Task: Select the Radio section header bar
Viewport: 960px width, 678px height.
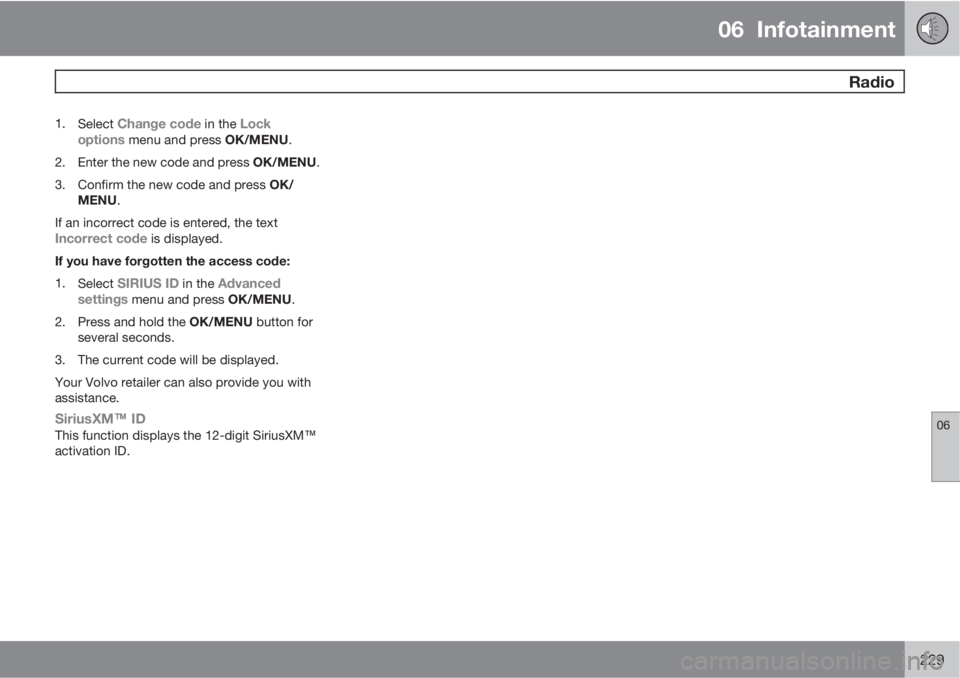Action: 479,81
